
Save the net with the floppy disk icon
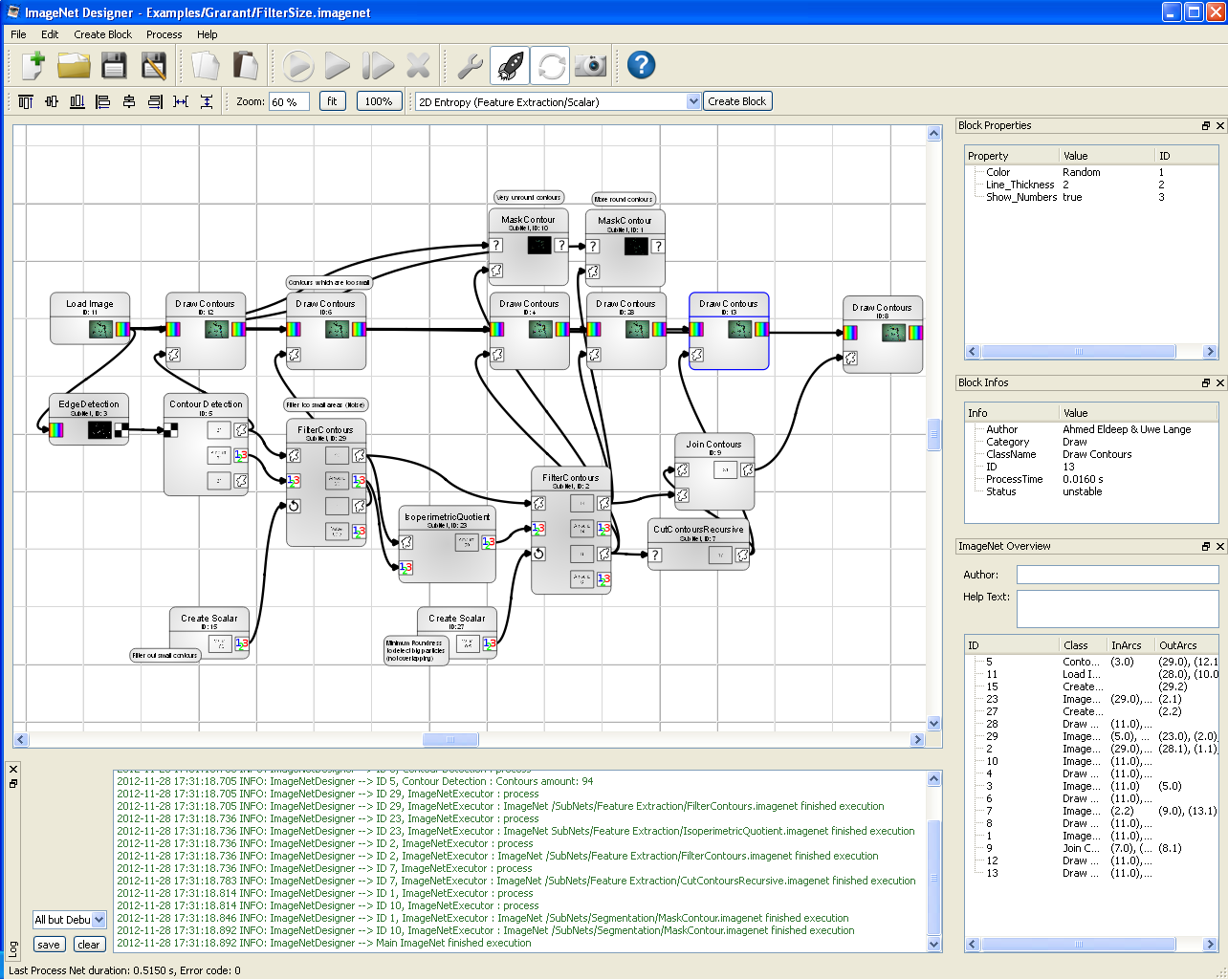[114, 65]
